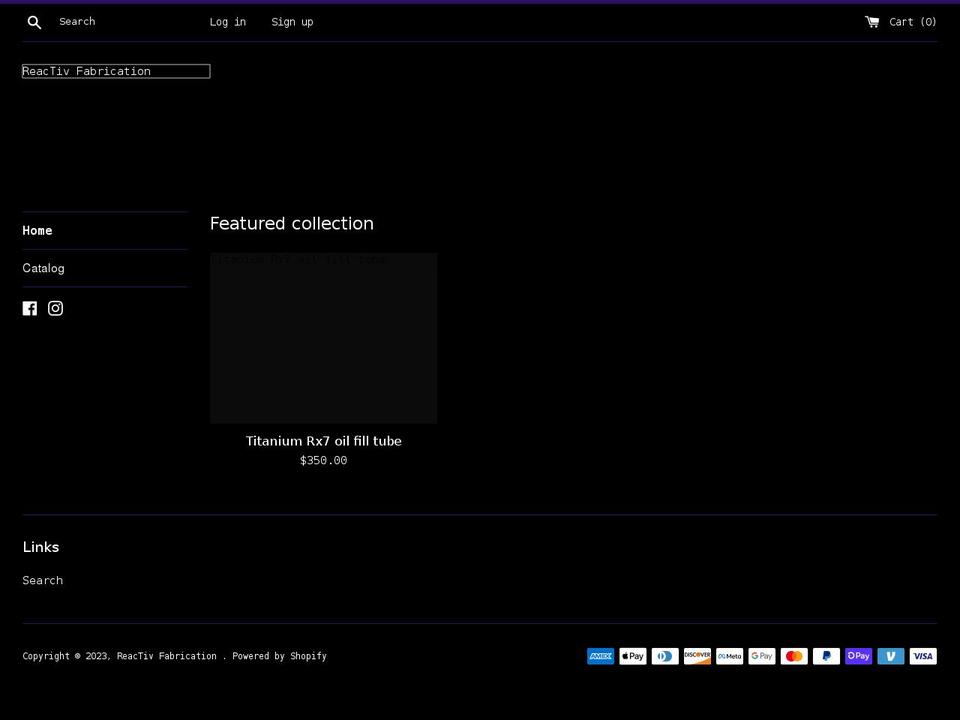
Task: Click the Visa payment icon
Action: [922, 656]
